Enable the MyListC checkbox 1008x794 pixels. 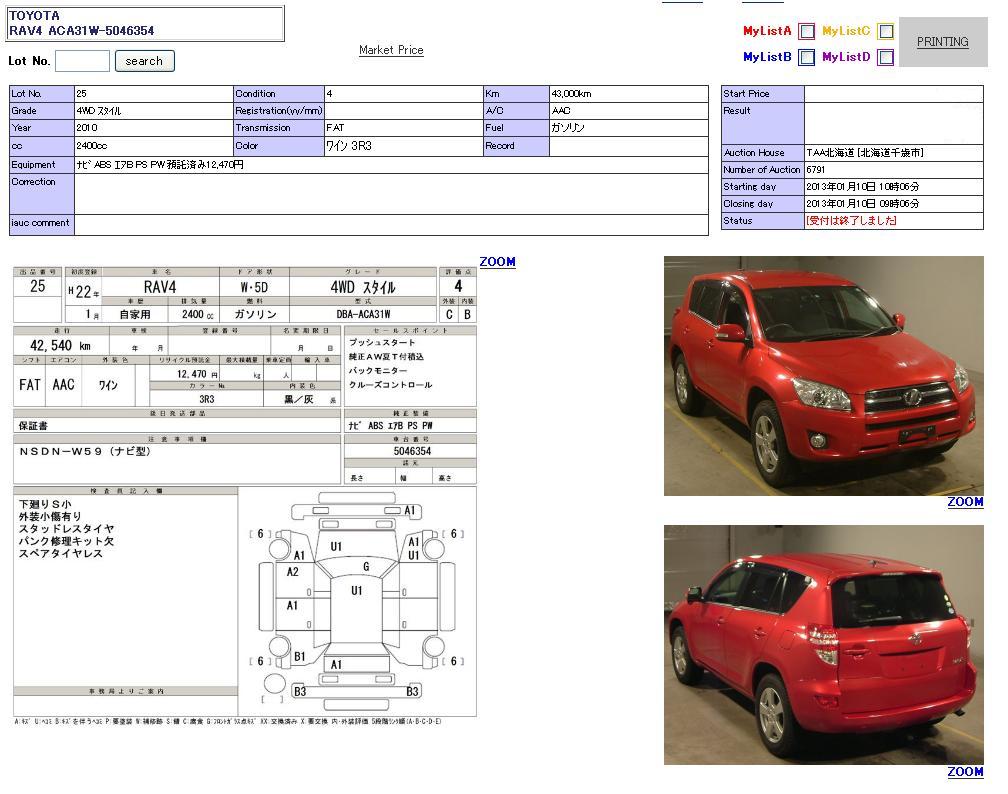coord(885,31)
